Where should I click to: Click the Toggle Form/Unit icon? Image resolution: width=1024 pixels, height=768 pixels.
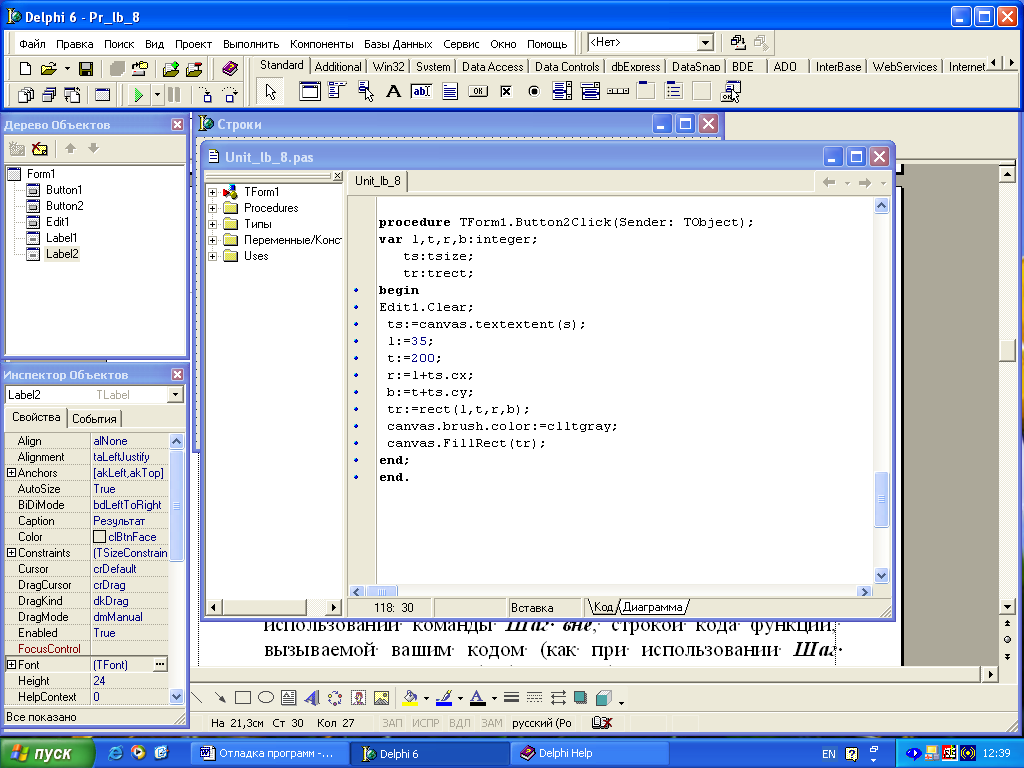(72, 95)
